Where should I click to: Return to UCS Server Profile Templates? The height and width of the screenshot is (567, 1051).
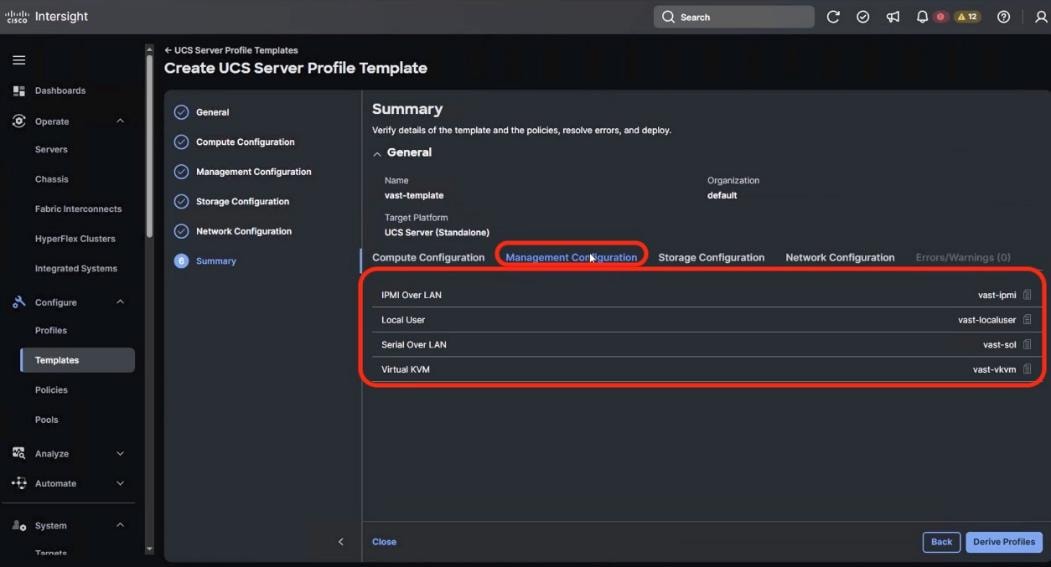pos(231,50)
